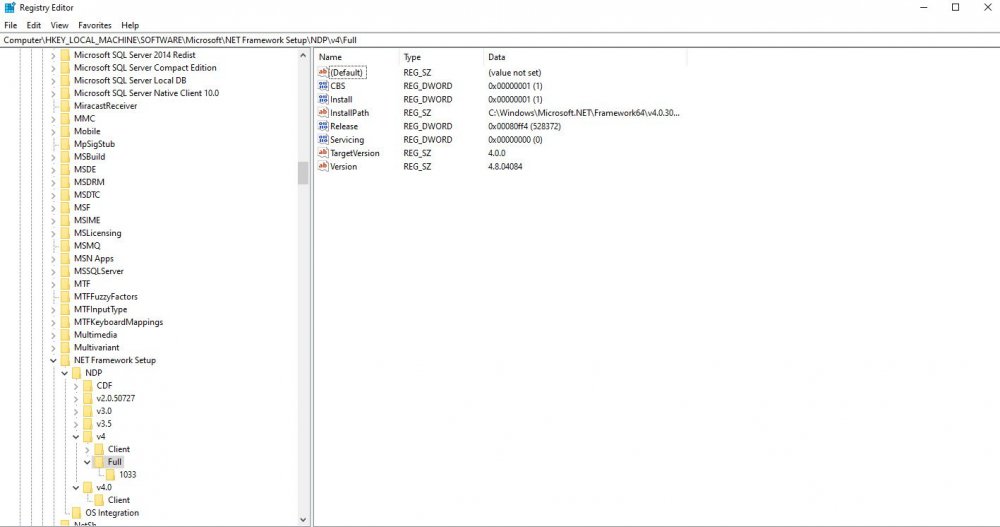
Task: Select the MTFInputType key
Action: click(x=100, y=309)
